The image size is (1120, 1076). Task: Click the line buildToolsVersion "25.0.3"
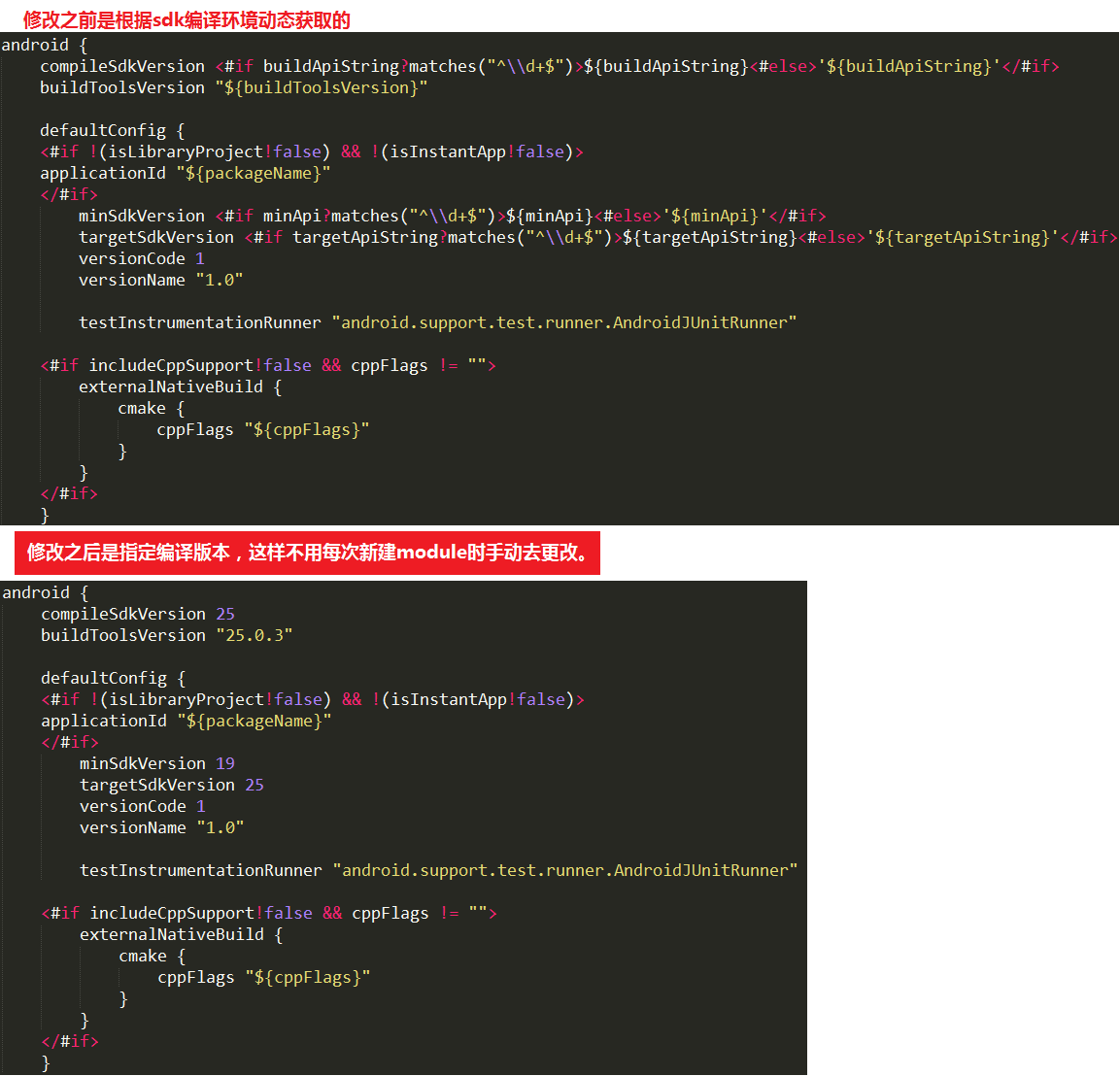point(166,635)
